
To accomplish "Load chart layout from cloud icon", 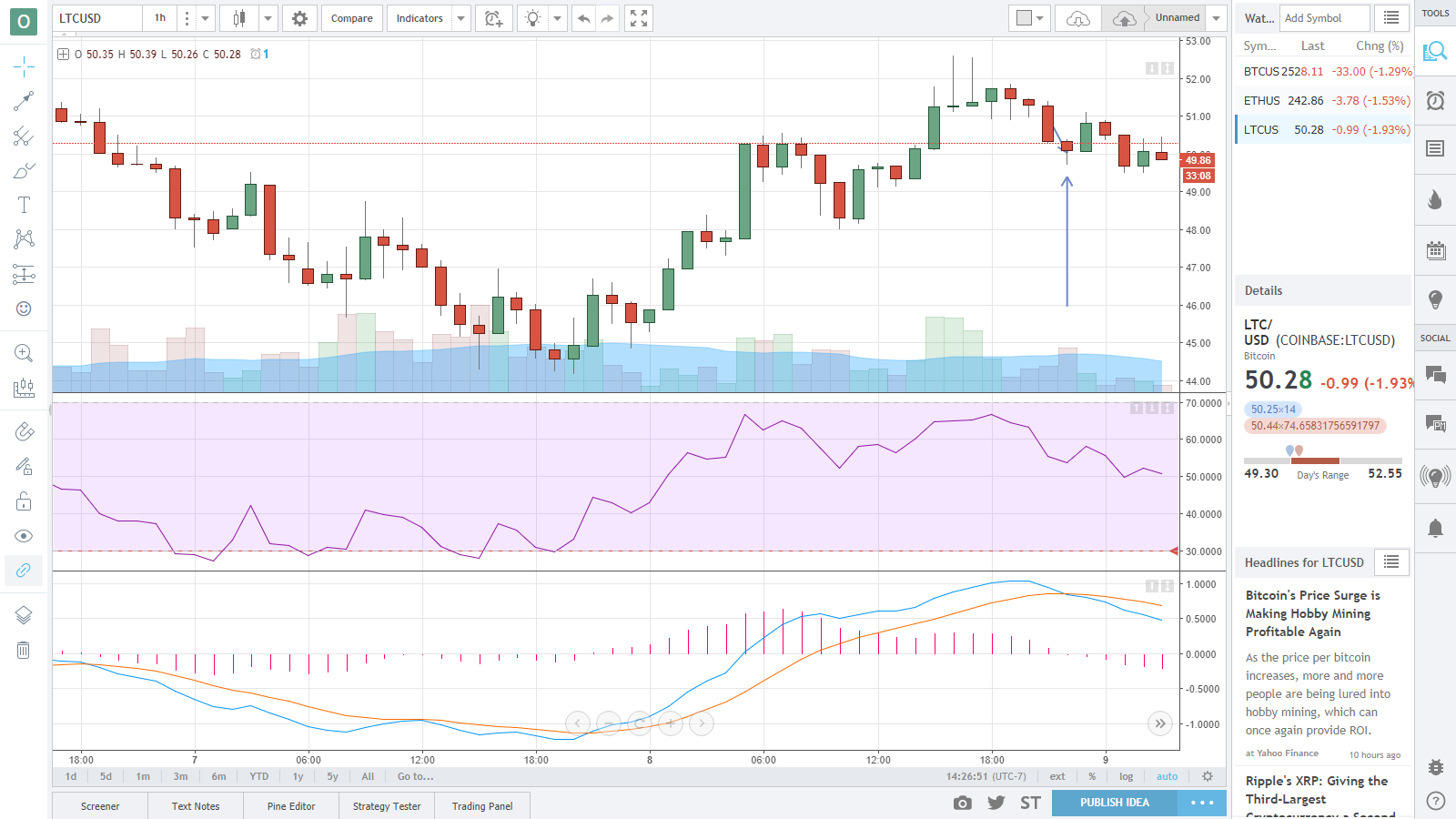I will tap(1078, 18).
